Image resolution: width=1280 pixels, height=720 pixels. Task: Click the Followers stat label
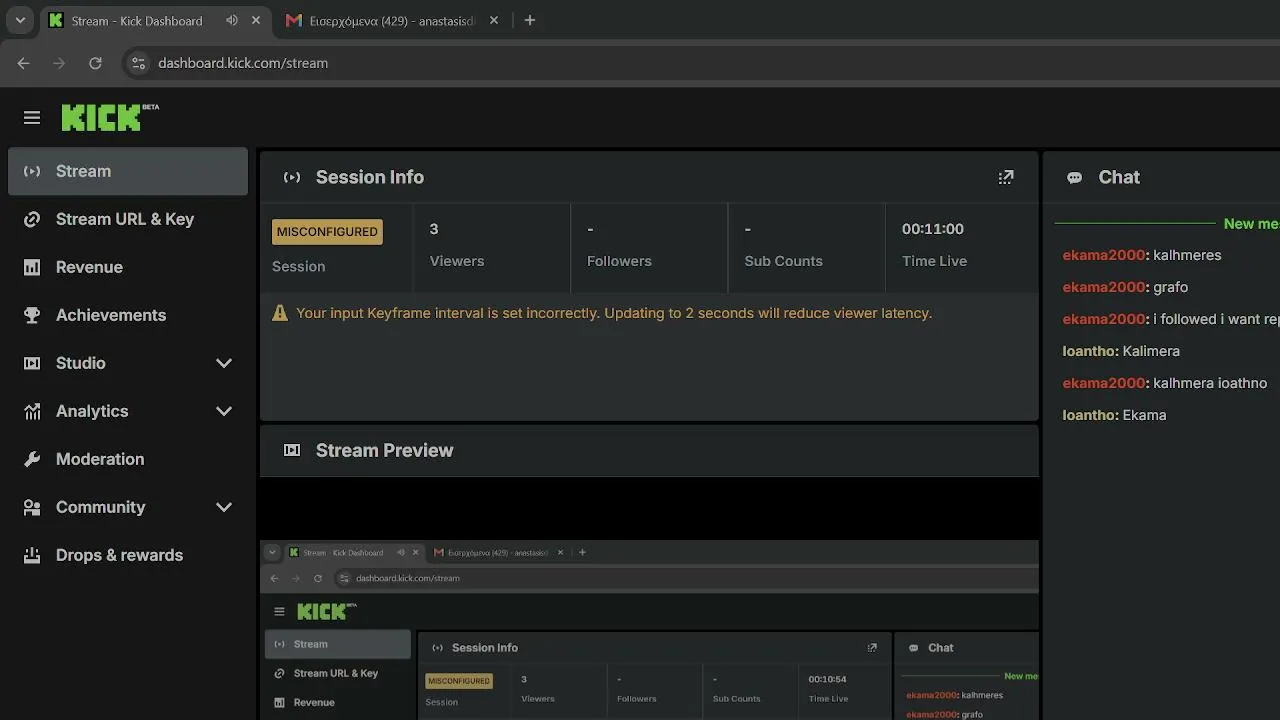(x=619, y=261)
